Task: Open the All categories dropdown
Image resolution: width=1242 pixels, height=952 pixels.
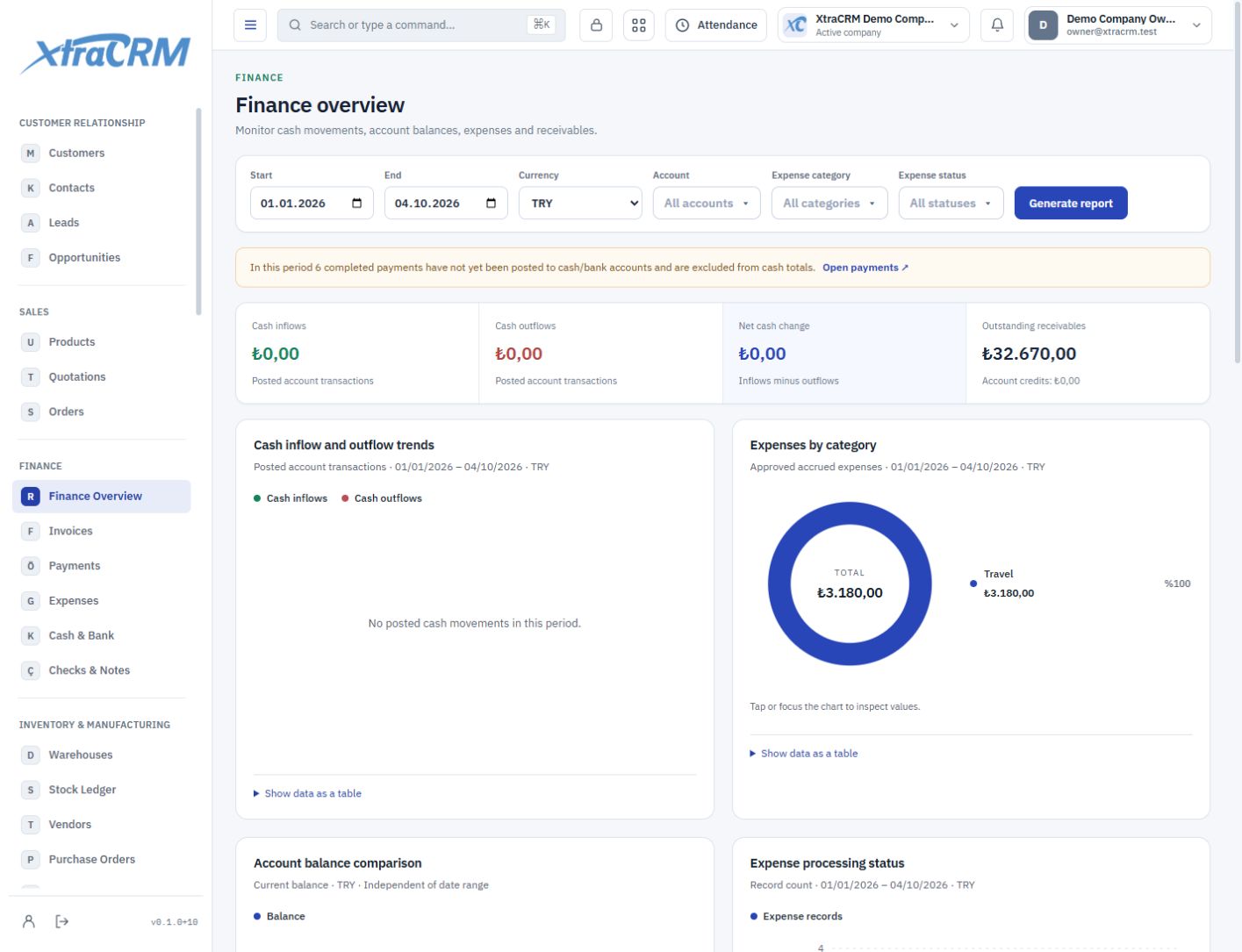Action: (x=829, y=204)
